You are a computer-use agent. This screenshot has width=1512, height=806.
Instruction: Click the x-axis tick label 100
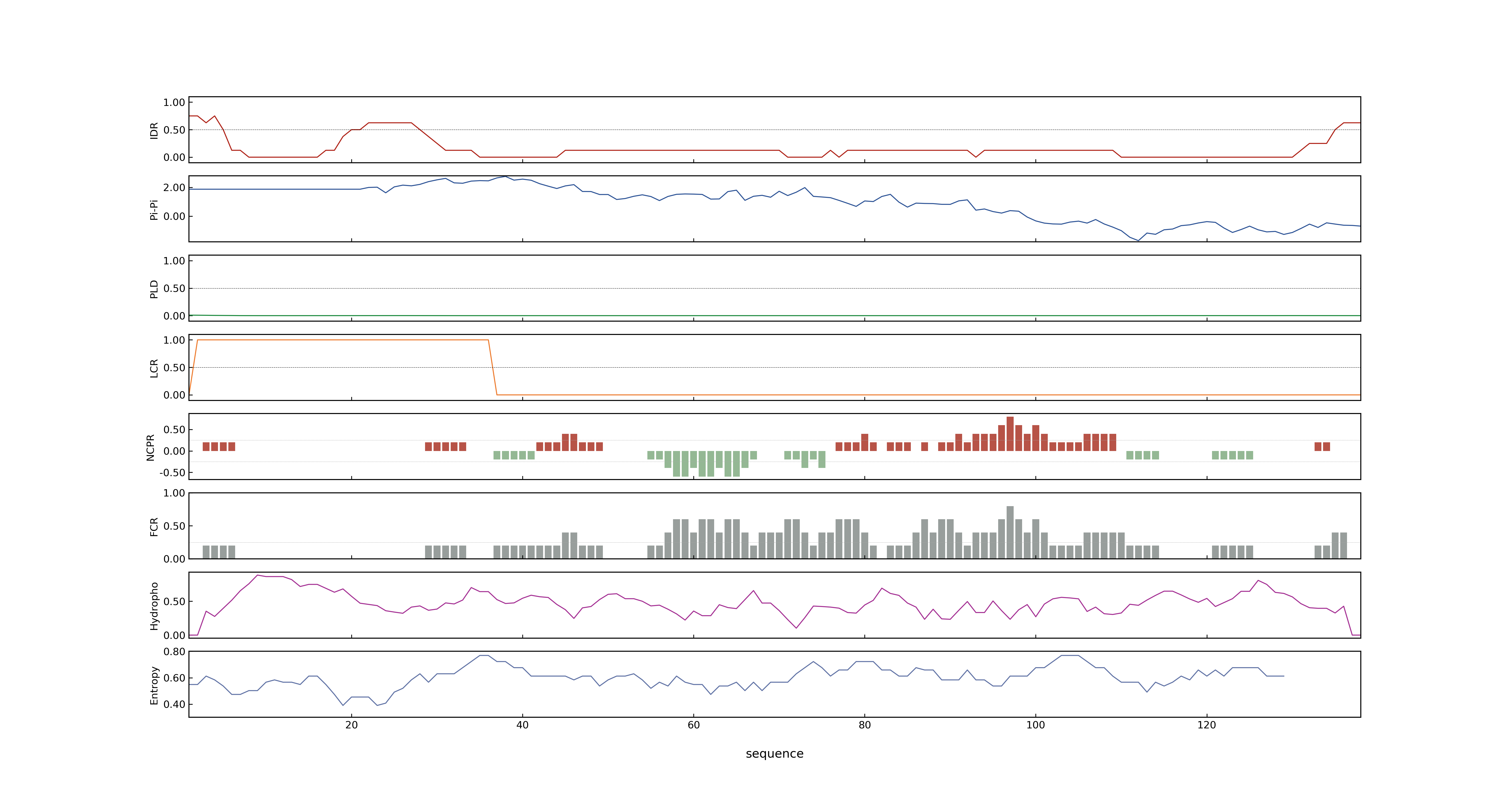[1035, 725]
